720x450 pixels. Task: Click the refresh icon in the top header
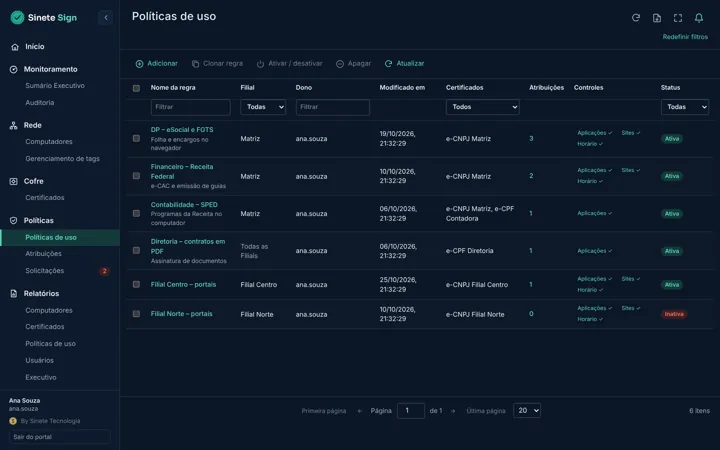[x=636, y=18]
